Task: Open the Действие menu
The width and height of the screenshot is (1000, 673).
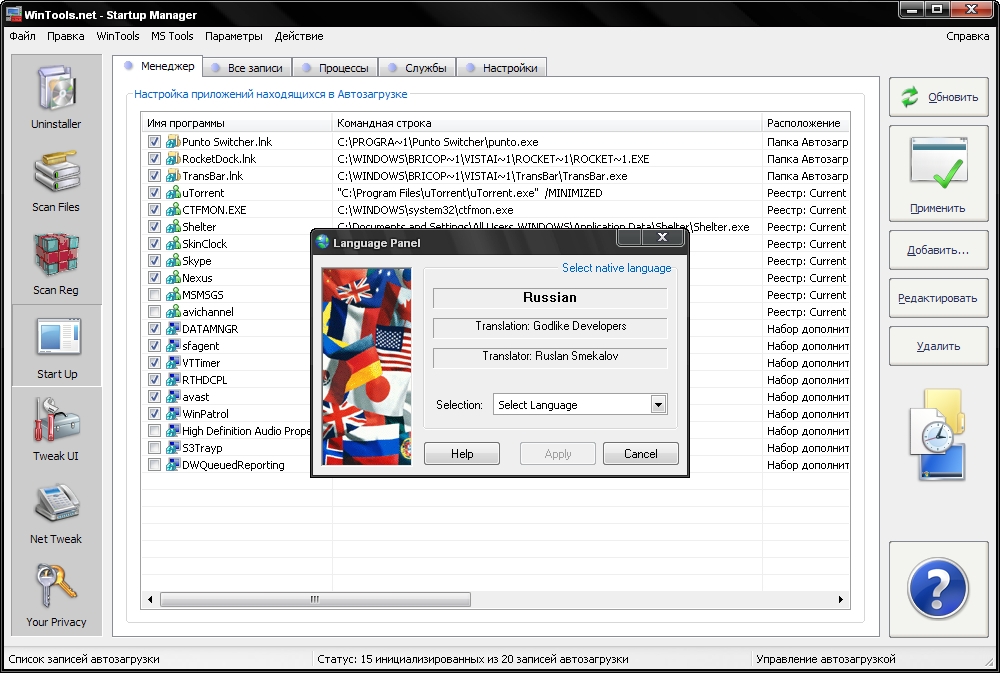Action: tap(299, 36)
